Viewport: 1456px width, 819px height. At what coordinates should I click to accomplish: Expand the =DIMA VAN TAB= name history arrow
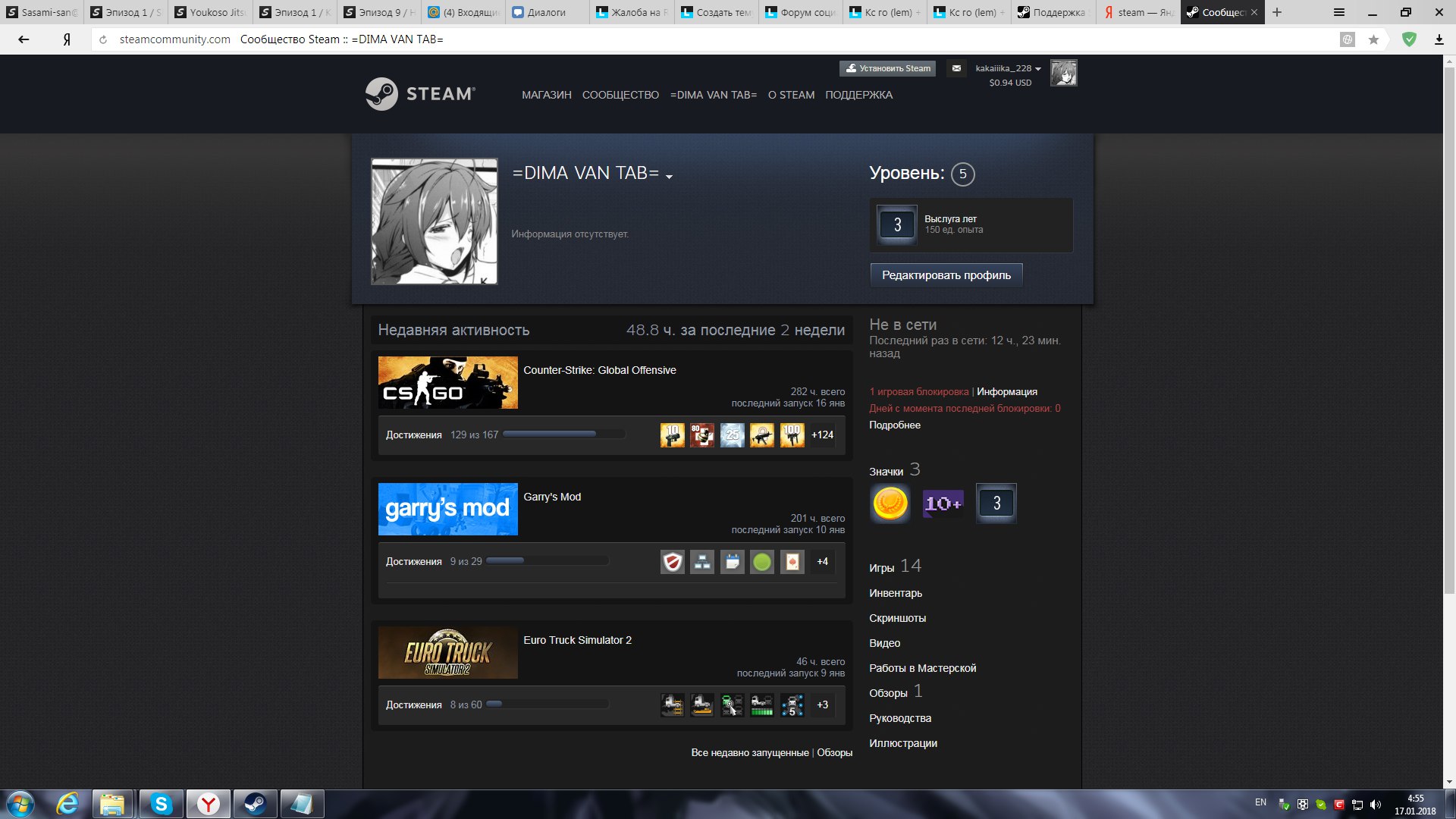(x=669, y=177)
